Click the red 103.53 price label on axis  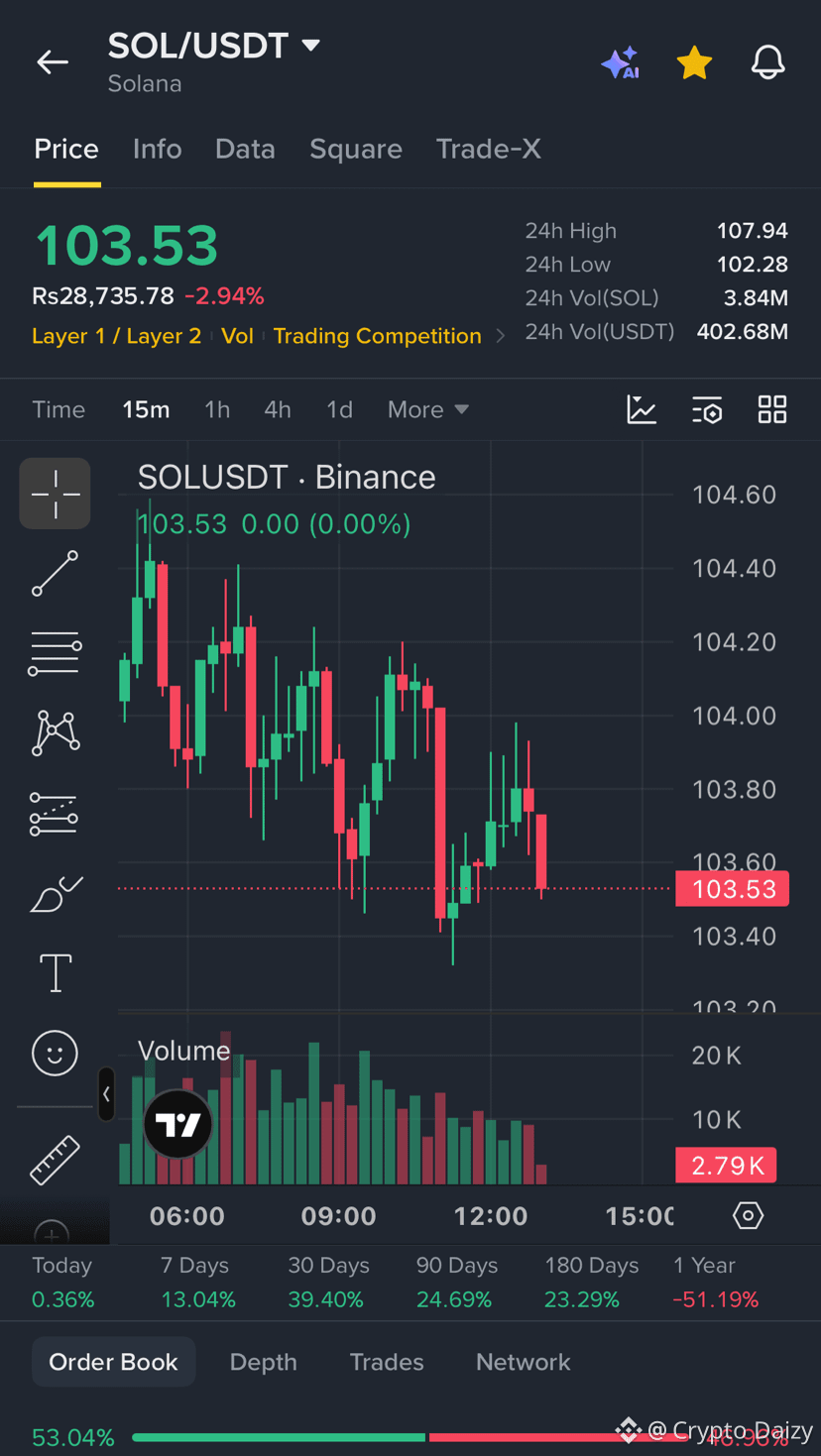coord(733,889)
